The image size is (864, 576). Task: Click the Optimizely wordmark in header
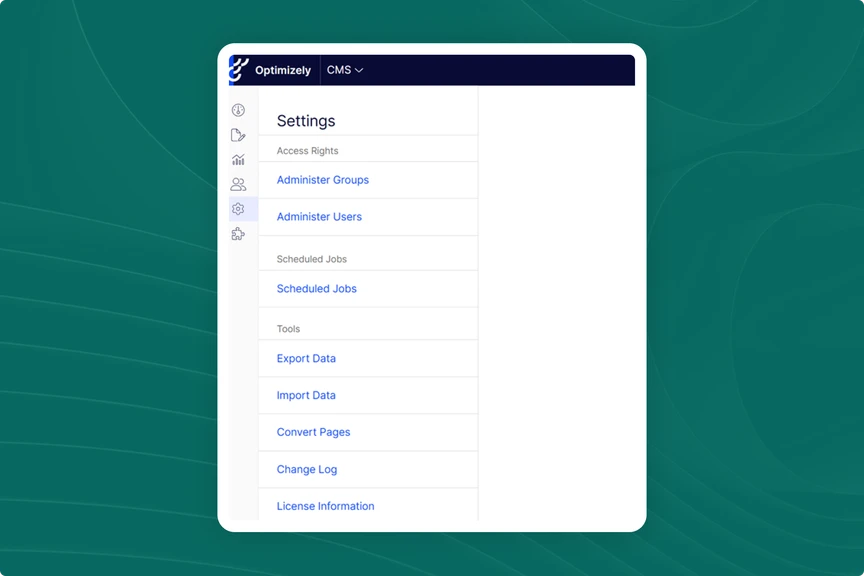[283, 71]
